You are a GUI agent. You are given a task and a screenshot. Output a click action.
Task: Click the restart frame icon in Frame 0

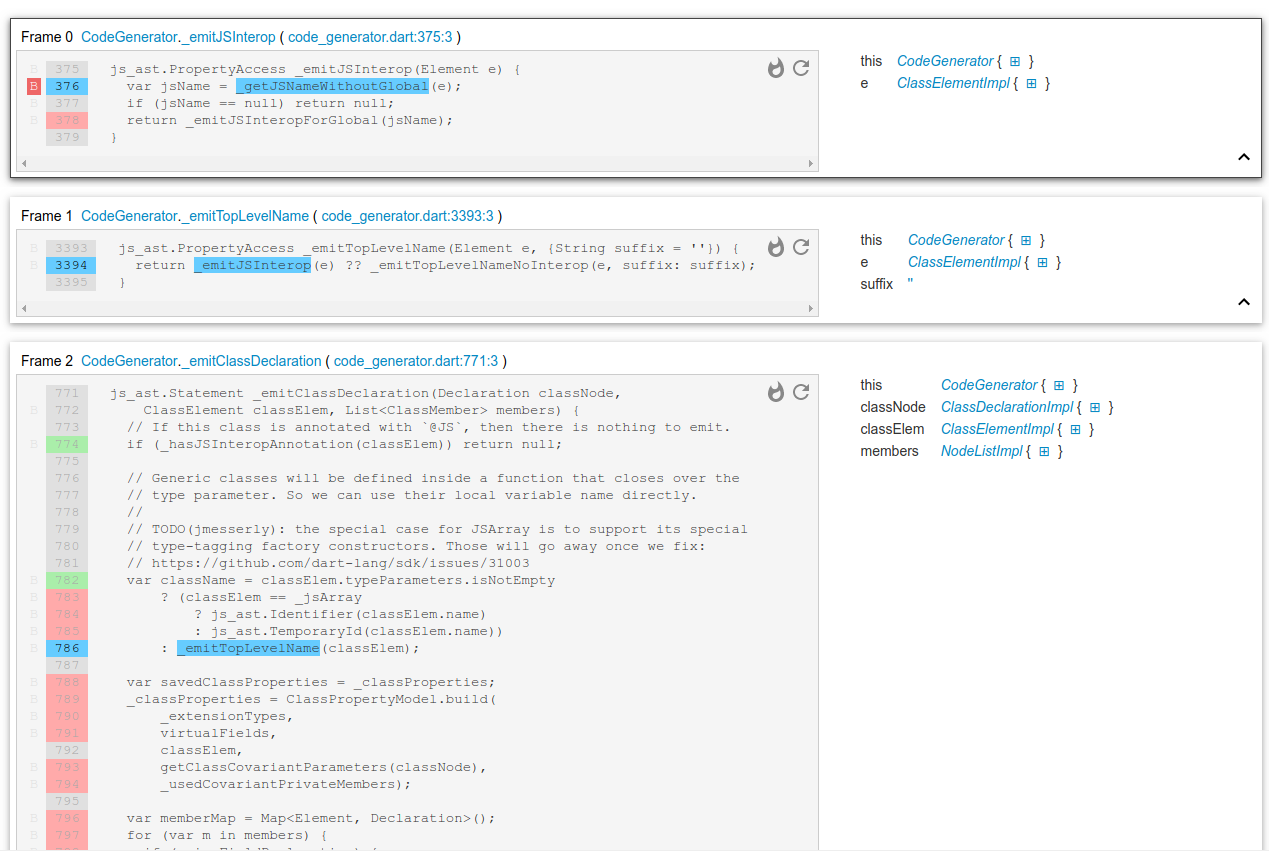coord(801,68)
